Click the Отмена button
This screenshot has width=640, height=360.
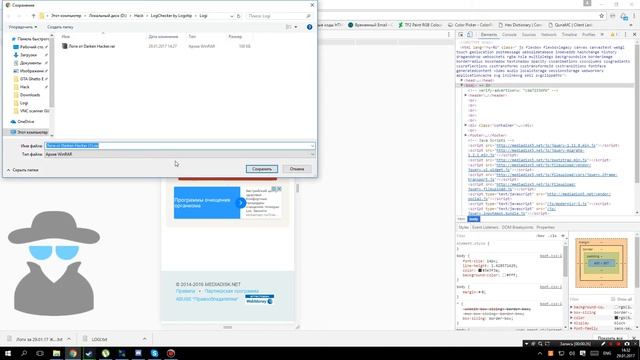[x=297, y=169]
